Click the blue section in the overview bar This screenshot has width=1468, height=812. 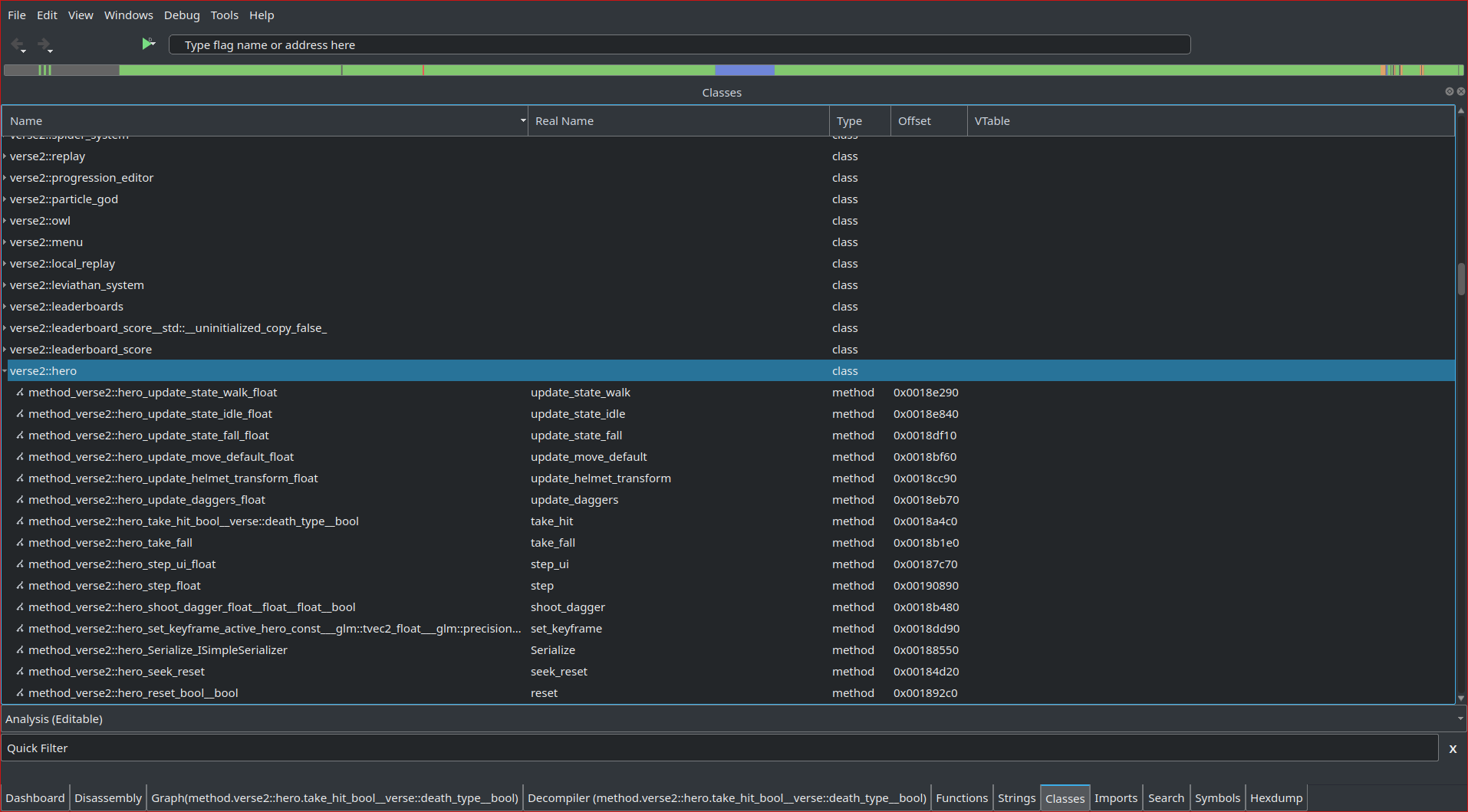(x=745, y=71)
